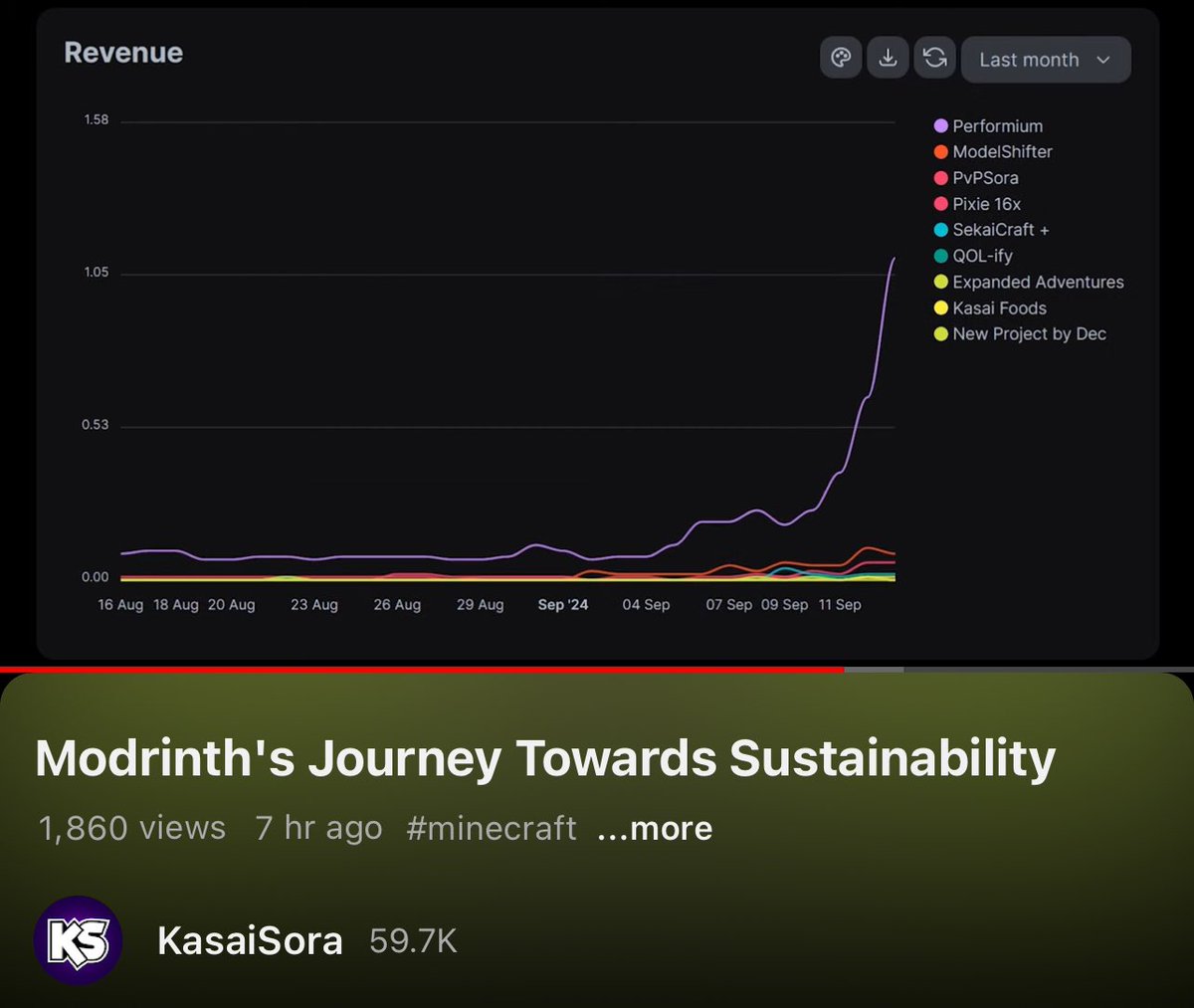Viewport: 1194px width, 1008px height.
Task: Open the chart color palette options
Action: [841, 58]
